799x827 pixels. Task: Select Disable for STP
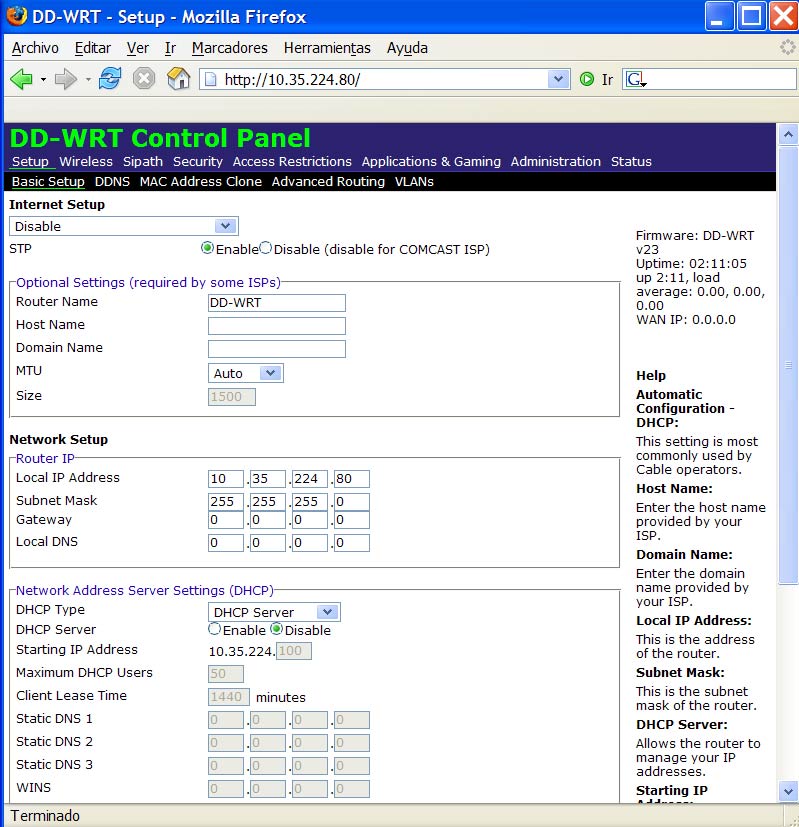[x=266, y=248]
